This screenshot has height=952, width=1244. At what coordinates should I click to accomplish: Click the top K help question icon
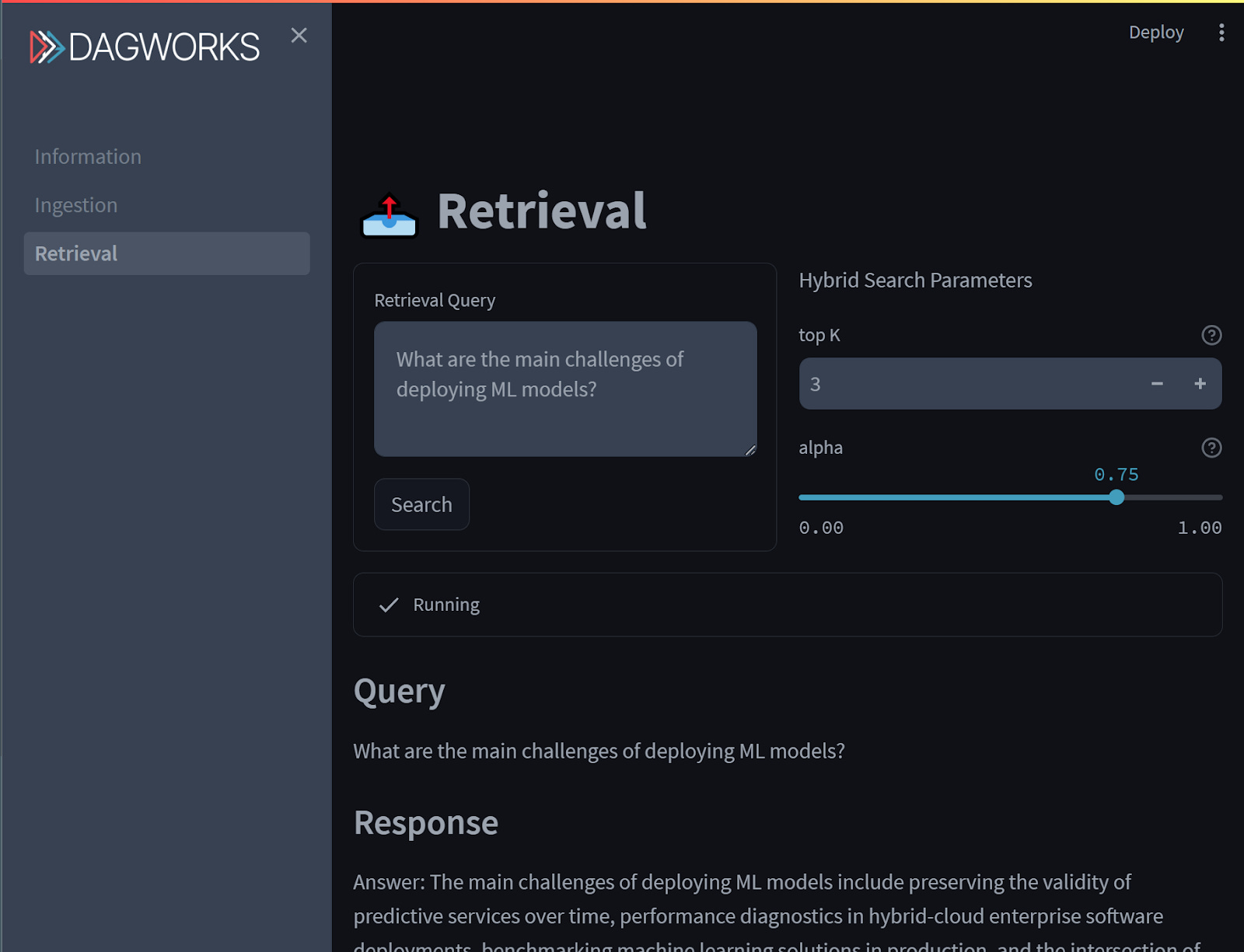point(1211,335)
